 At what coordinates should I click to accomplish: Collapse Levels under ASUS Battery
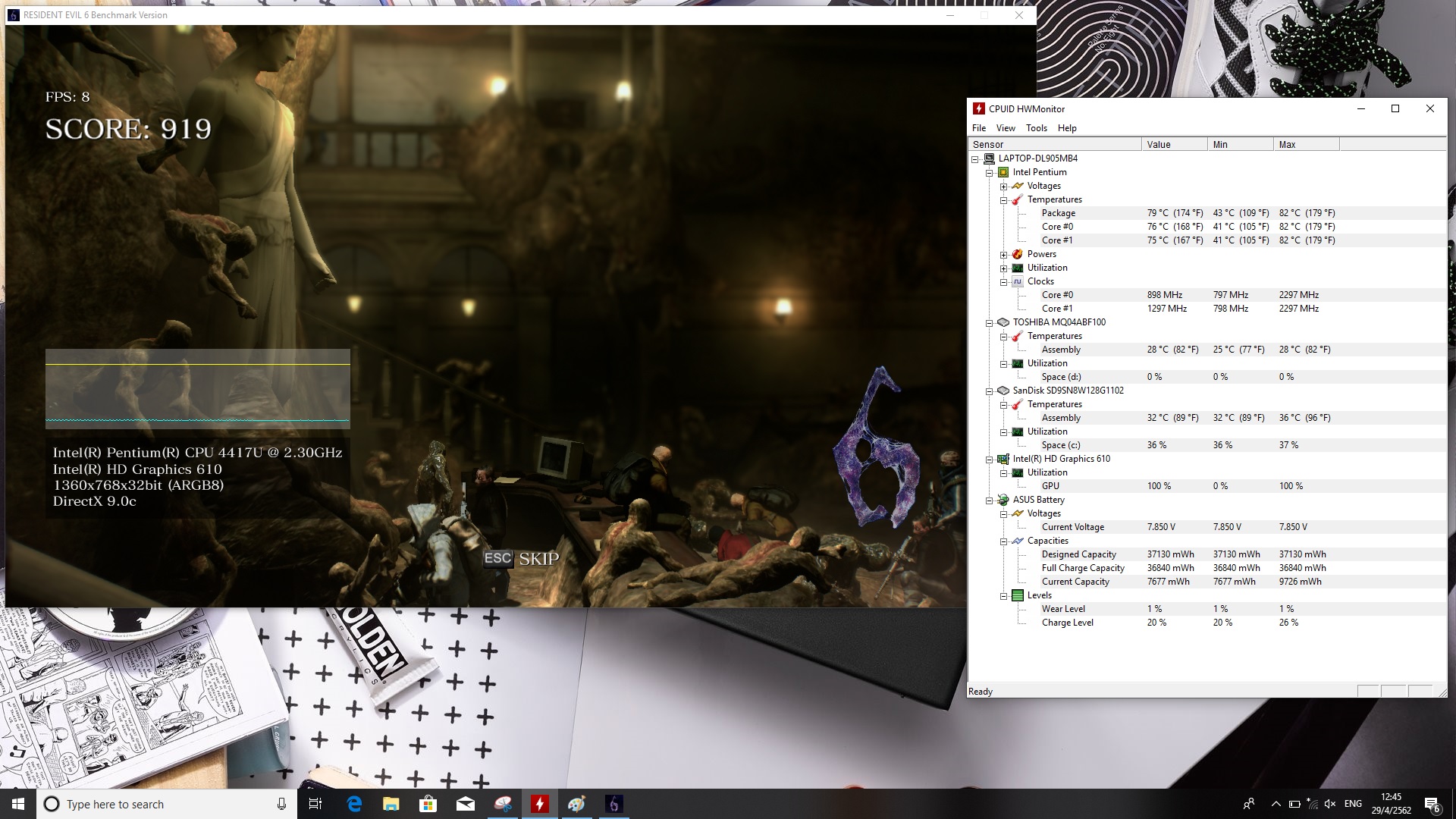1004,596
